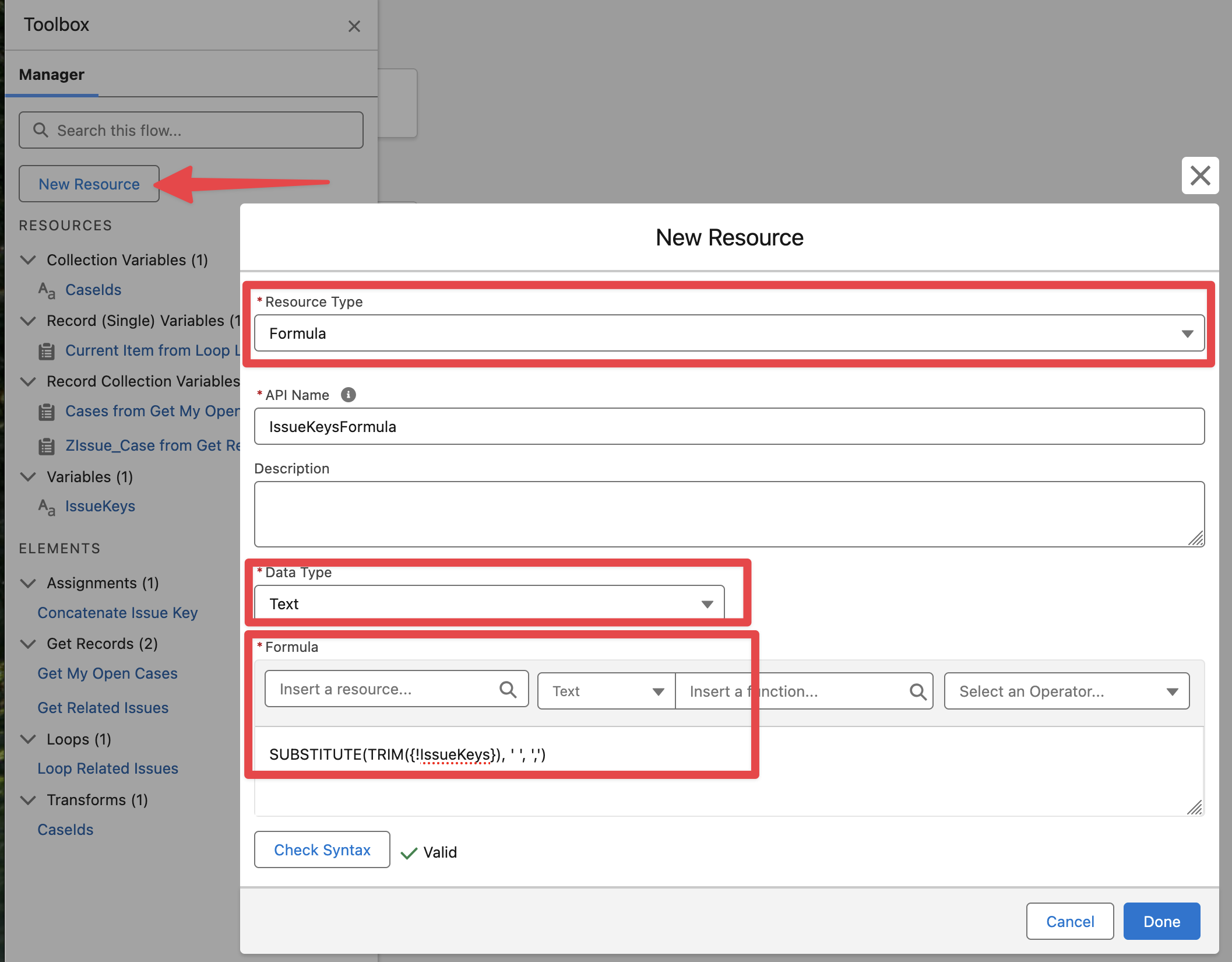Click the ZIssue_Case record collection icon
The image size is (1232, 962).
click(47, 446)
